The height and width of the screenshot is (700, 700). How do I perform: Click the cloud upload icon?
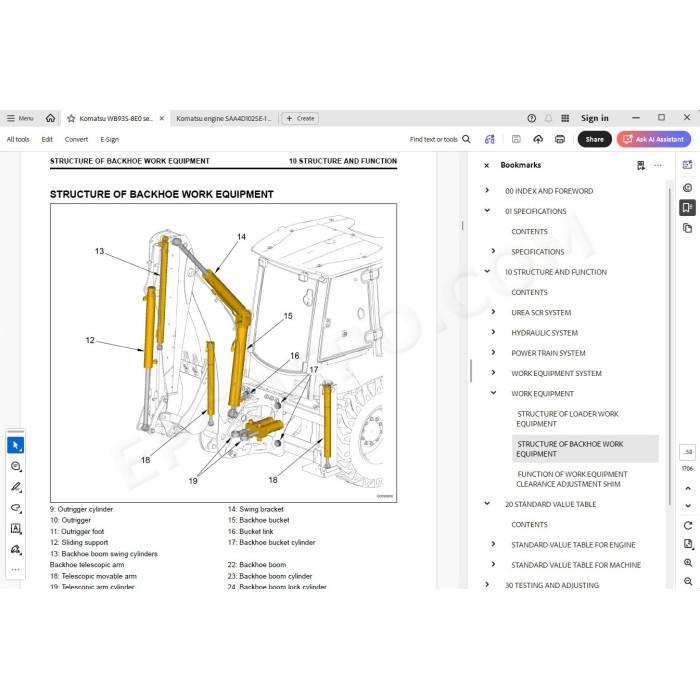click(x=538, y=139)
